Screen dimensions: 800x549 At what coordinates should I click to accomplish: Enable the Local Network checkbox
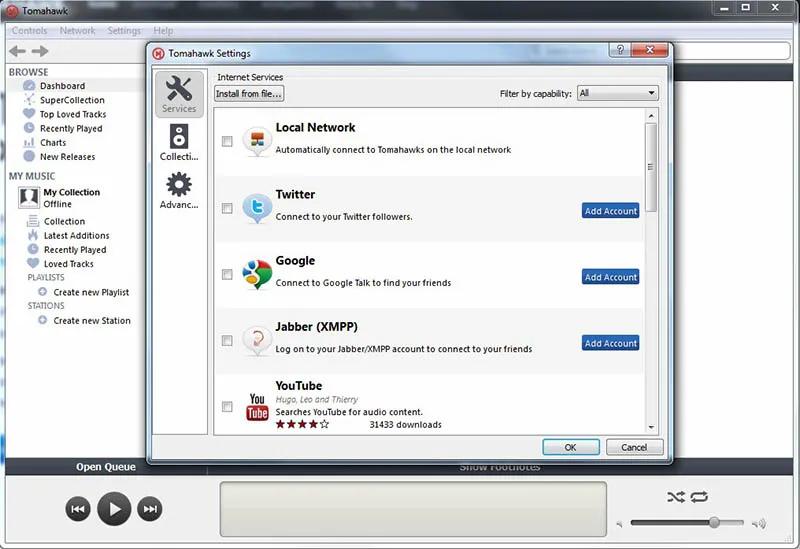227,142
